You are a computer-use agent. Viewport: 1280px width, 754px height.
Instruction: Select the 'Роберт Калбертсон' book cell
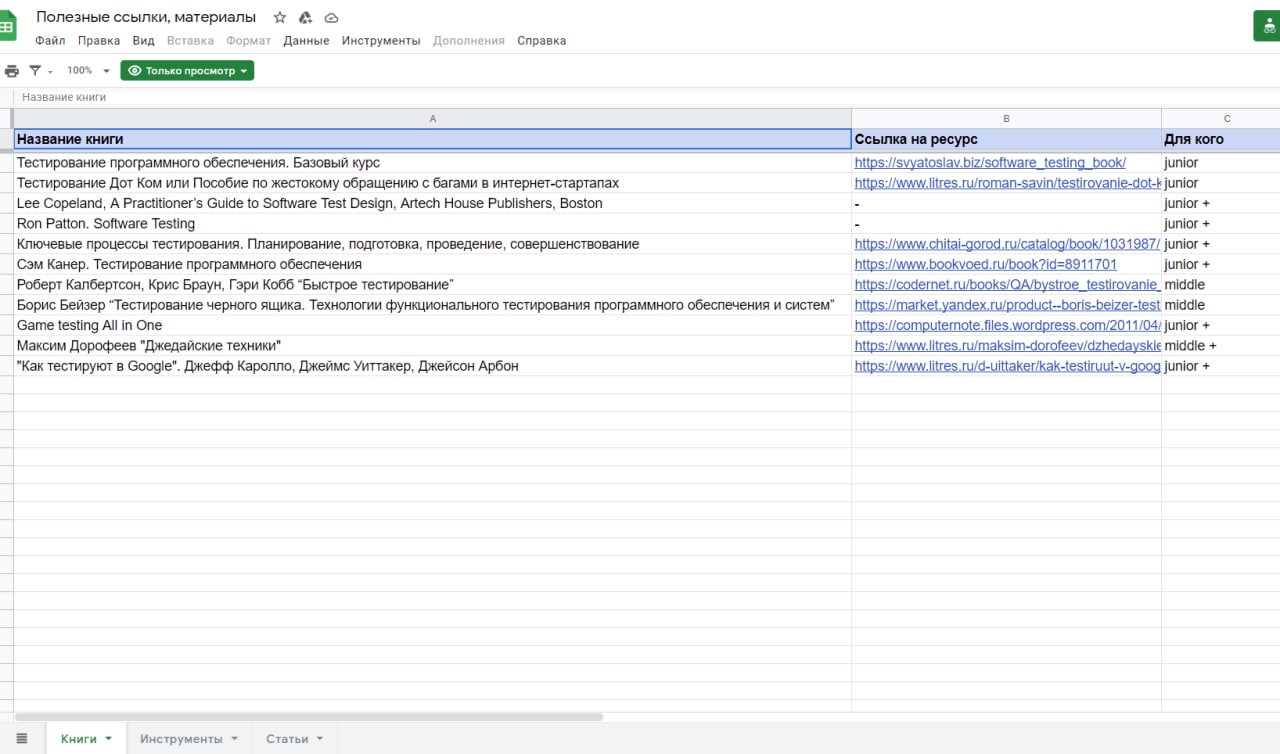[x=433, y=285]
